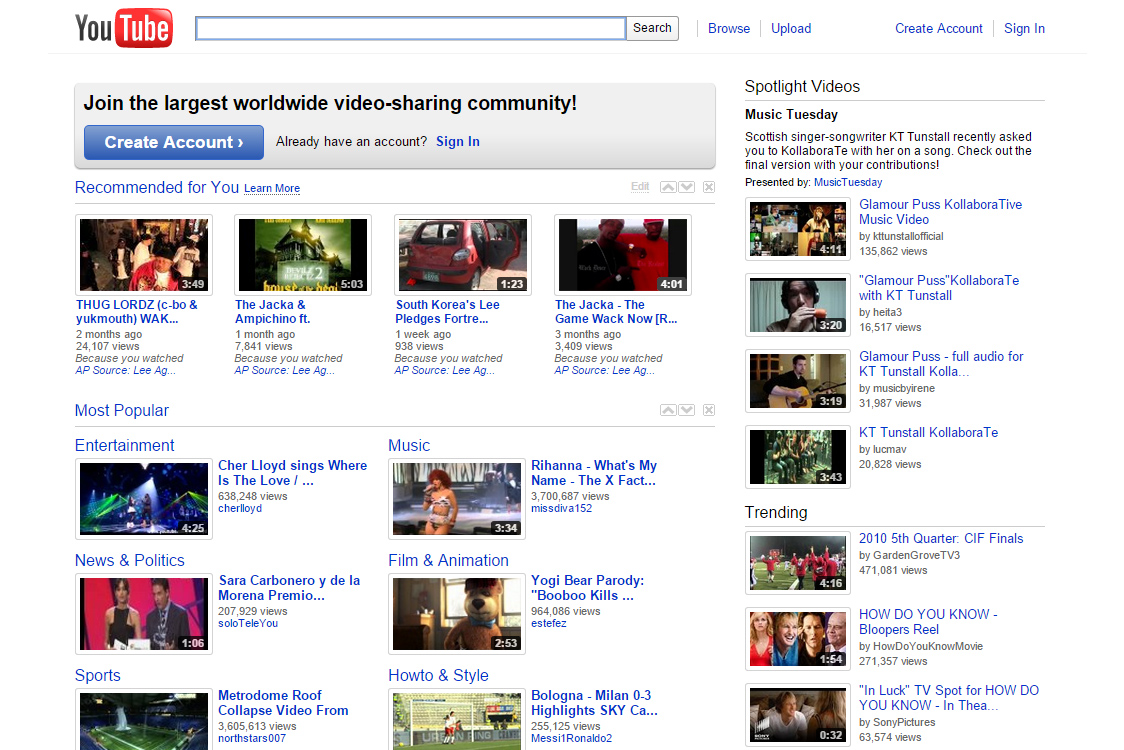
Task: Click the up arrow on Recommended for You
Action: point(668,186)
